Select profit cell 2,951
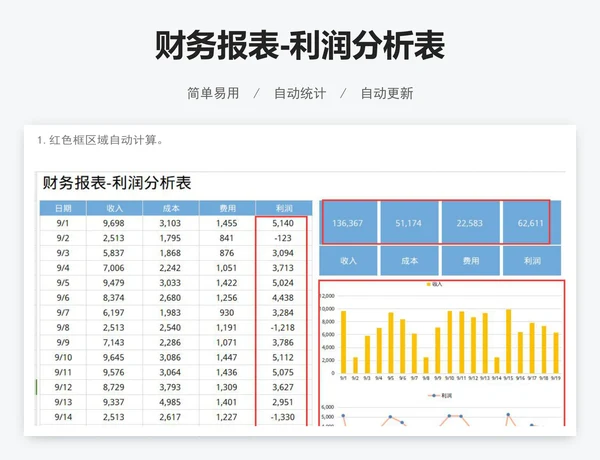This screenshot has height=460, width=600. pyautogui.click(x=283, y=402)
